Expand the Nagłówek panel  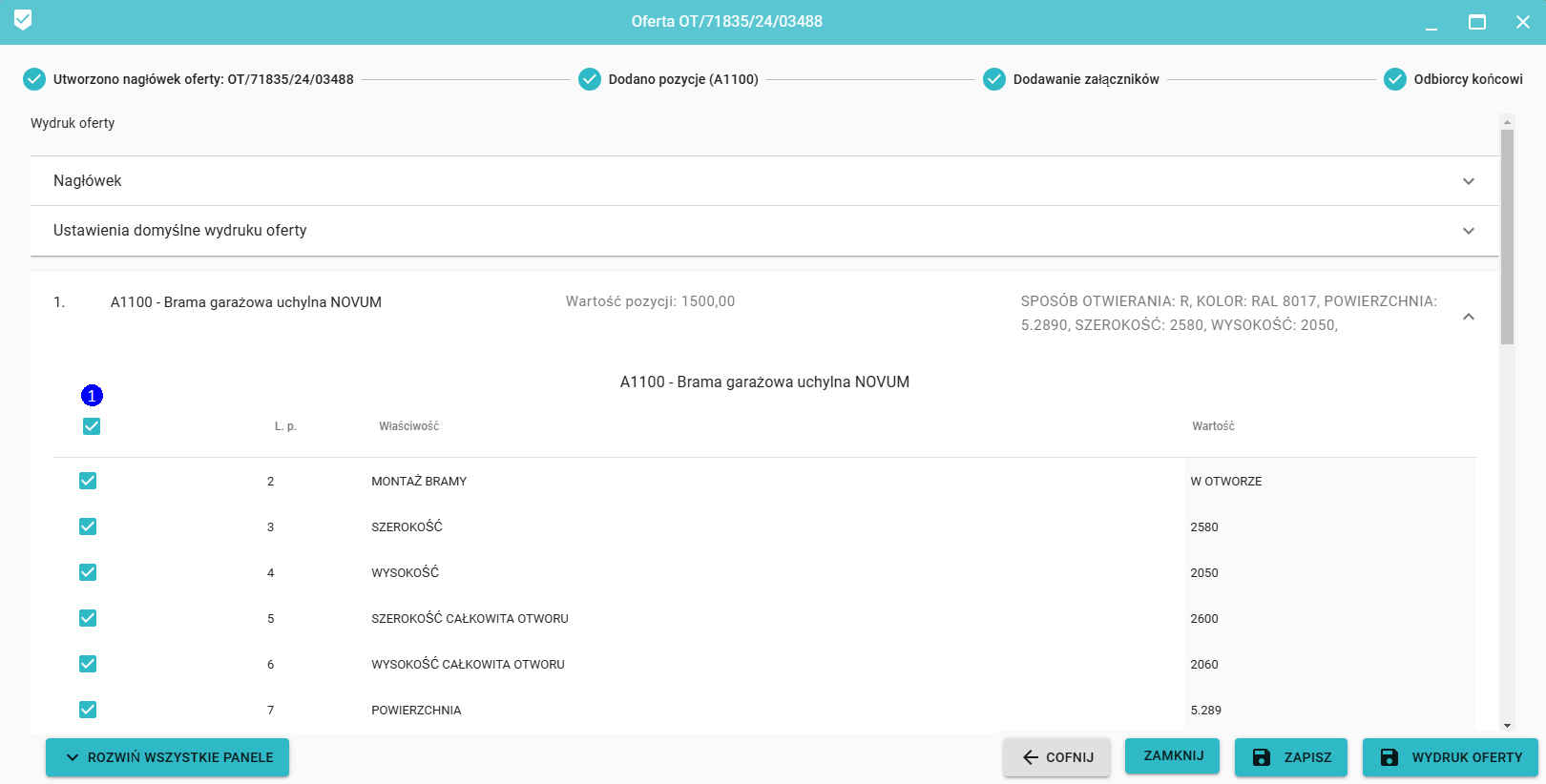pos(1468,181)
